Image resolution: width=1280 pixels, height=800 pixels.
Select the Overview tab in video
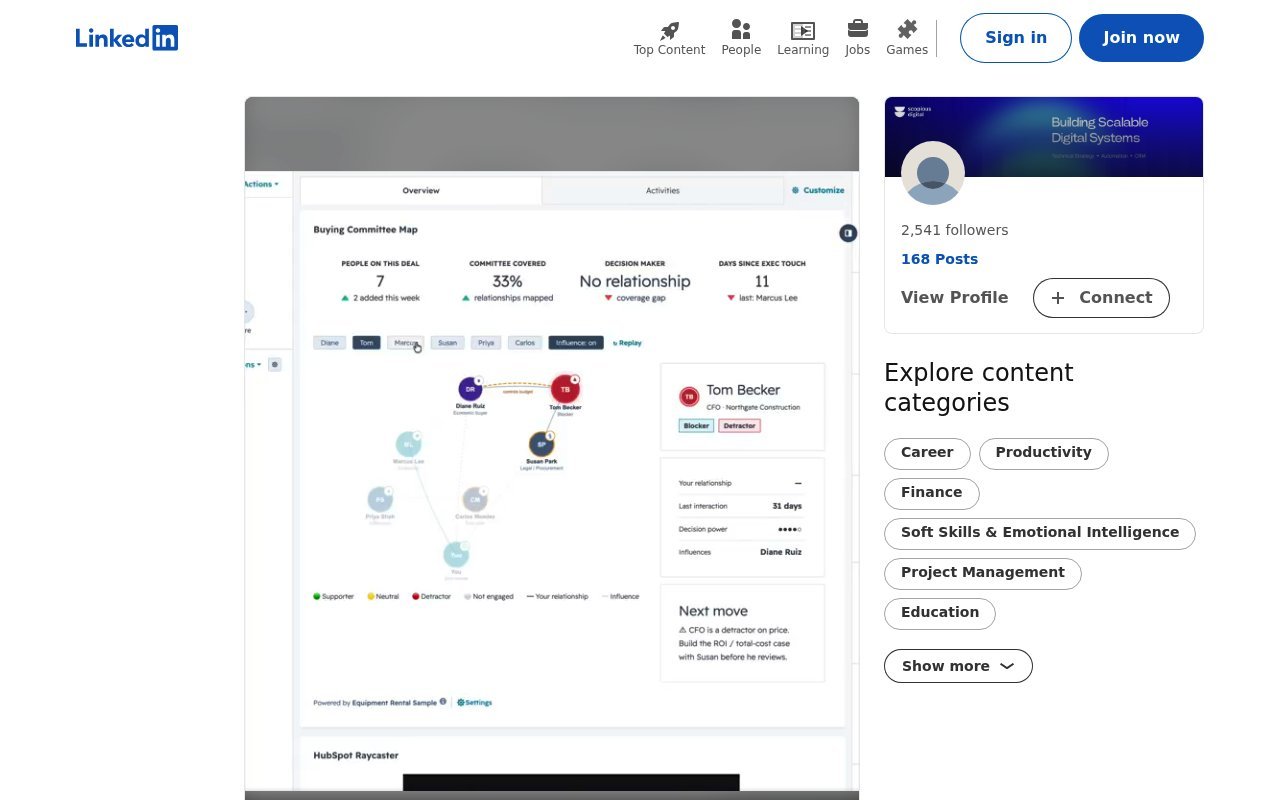[421, 190]
